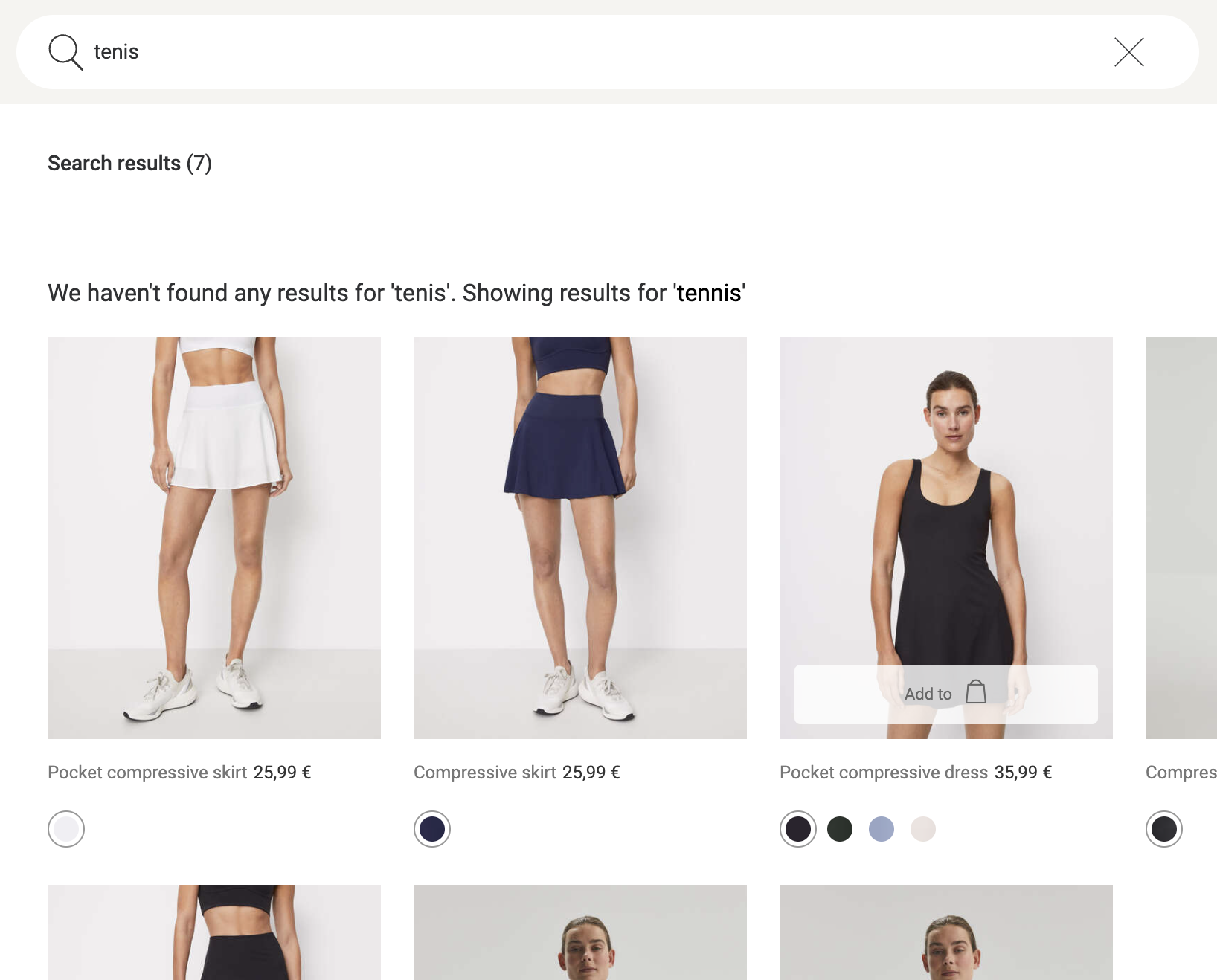Open the middle product photo in the second row
1217x980 pixels.
580,932
